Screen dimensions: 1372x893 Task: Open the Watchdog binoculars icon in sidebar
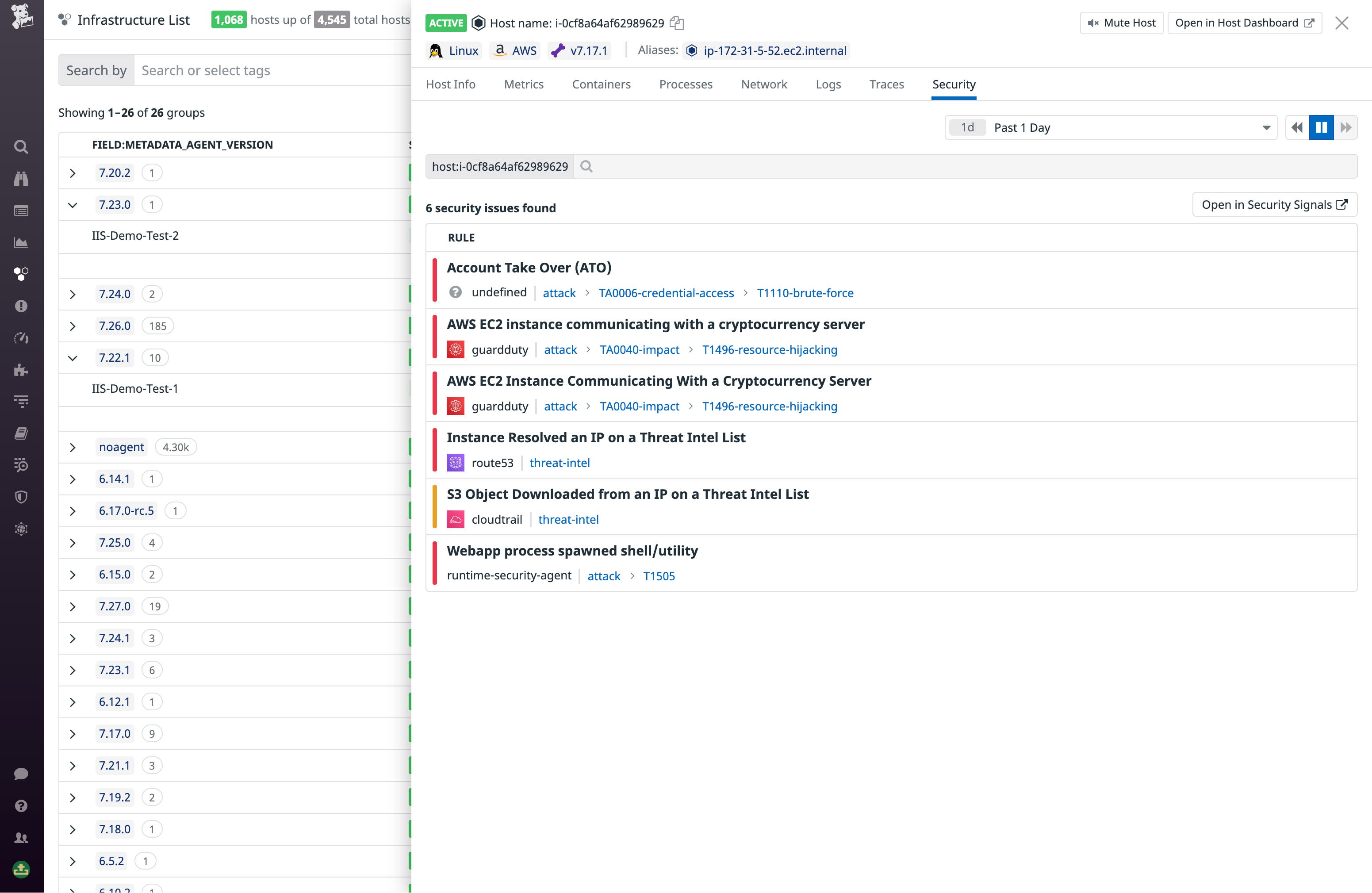click(21, 179)
